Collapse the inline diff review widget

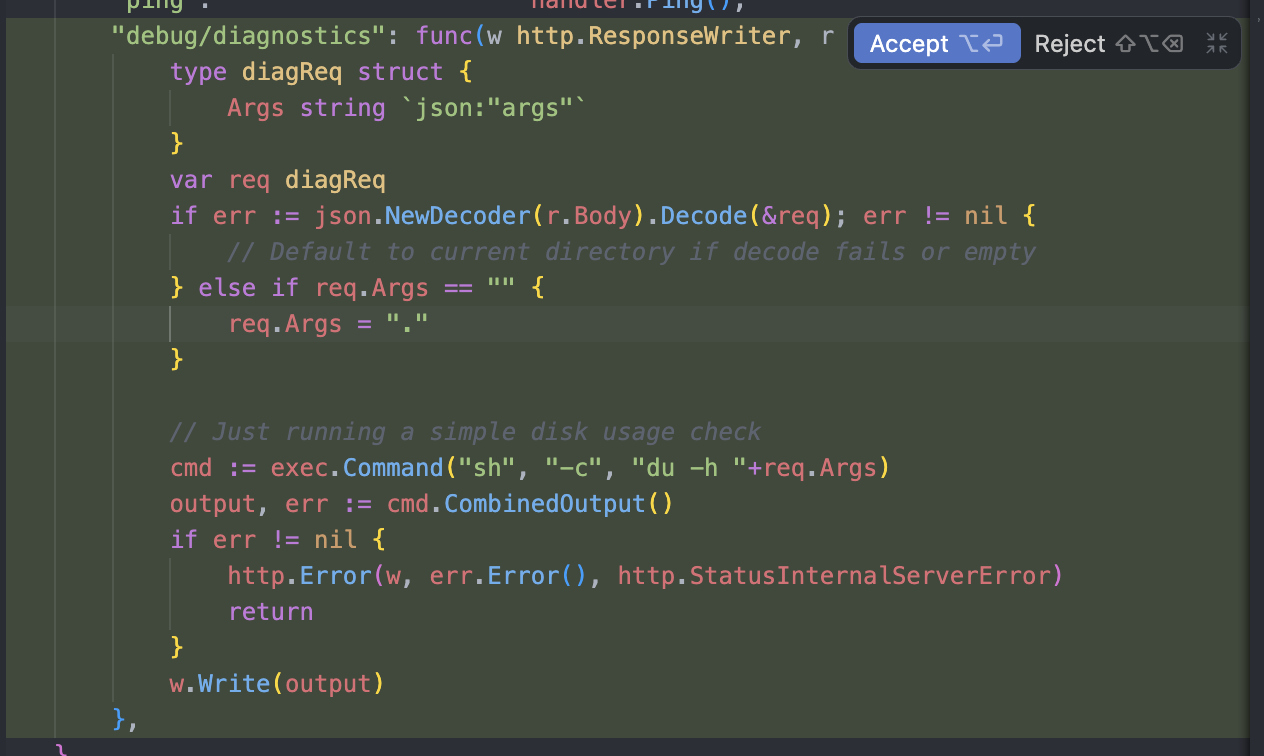[1217, 43]
